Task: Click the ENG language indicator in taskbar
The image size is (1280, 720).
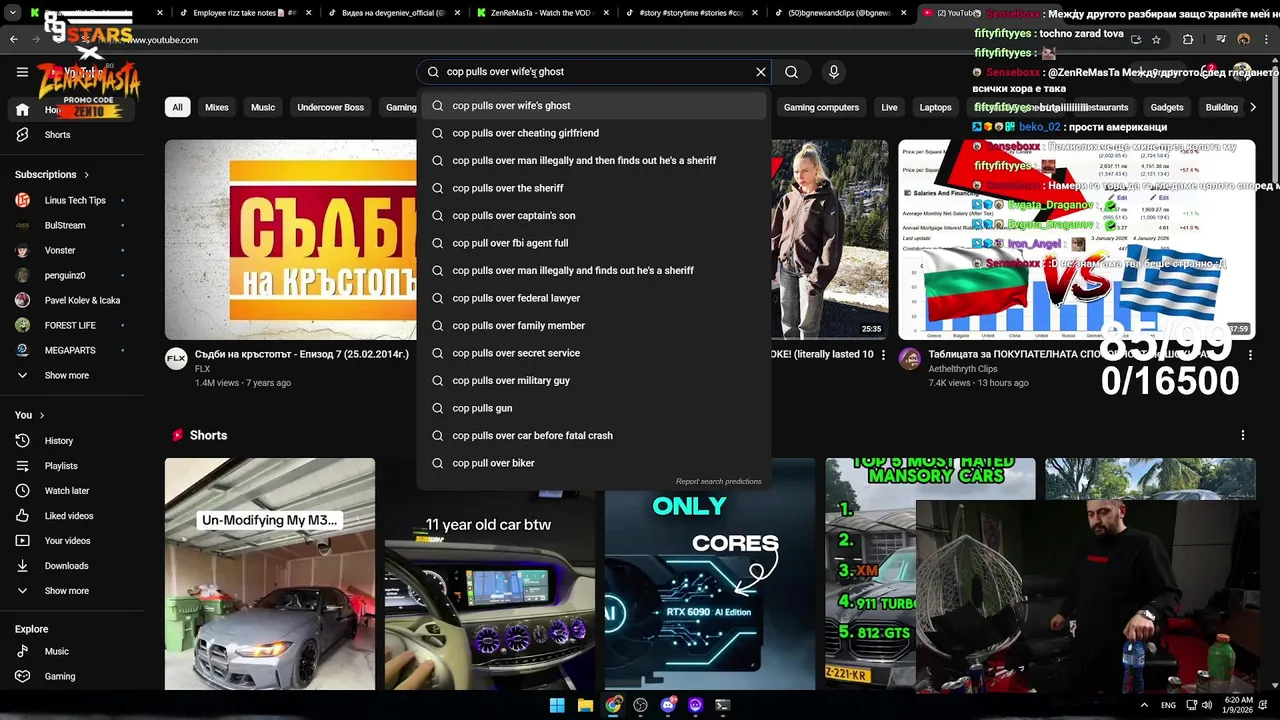Action: point(1168,705)
